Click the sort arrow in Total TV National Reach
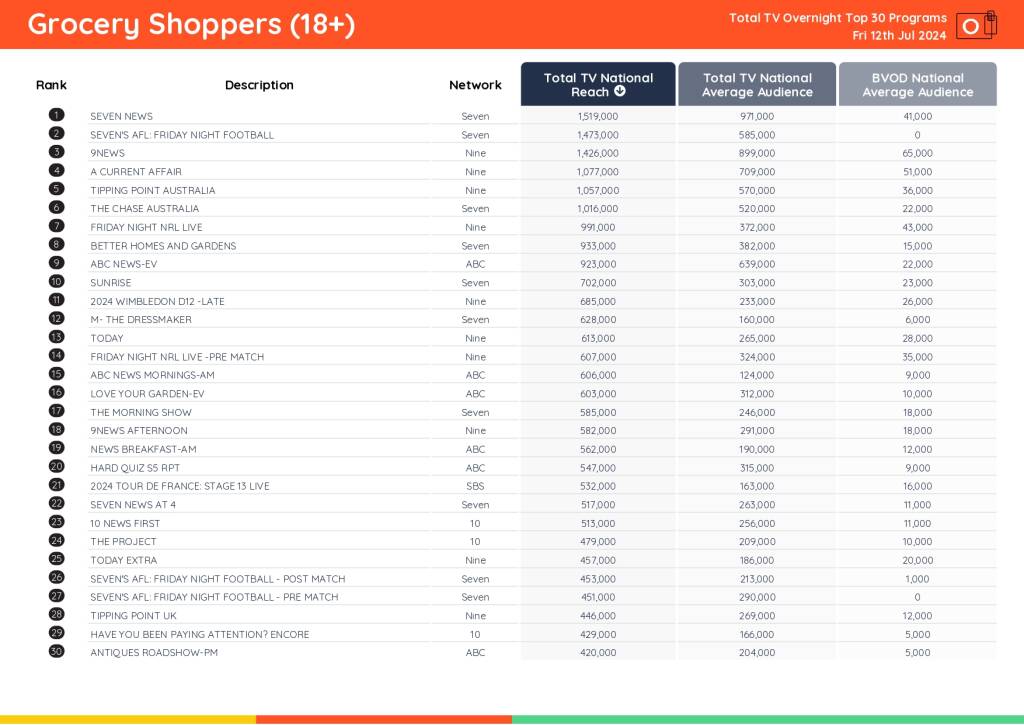The width and height of the screenshot is (1024, 725). point(620,92)
